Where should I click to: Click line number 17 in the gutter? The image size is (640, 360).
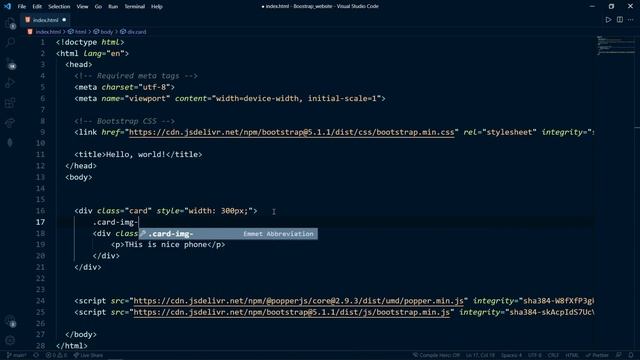40,222
